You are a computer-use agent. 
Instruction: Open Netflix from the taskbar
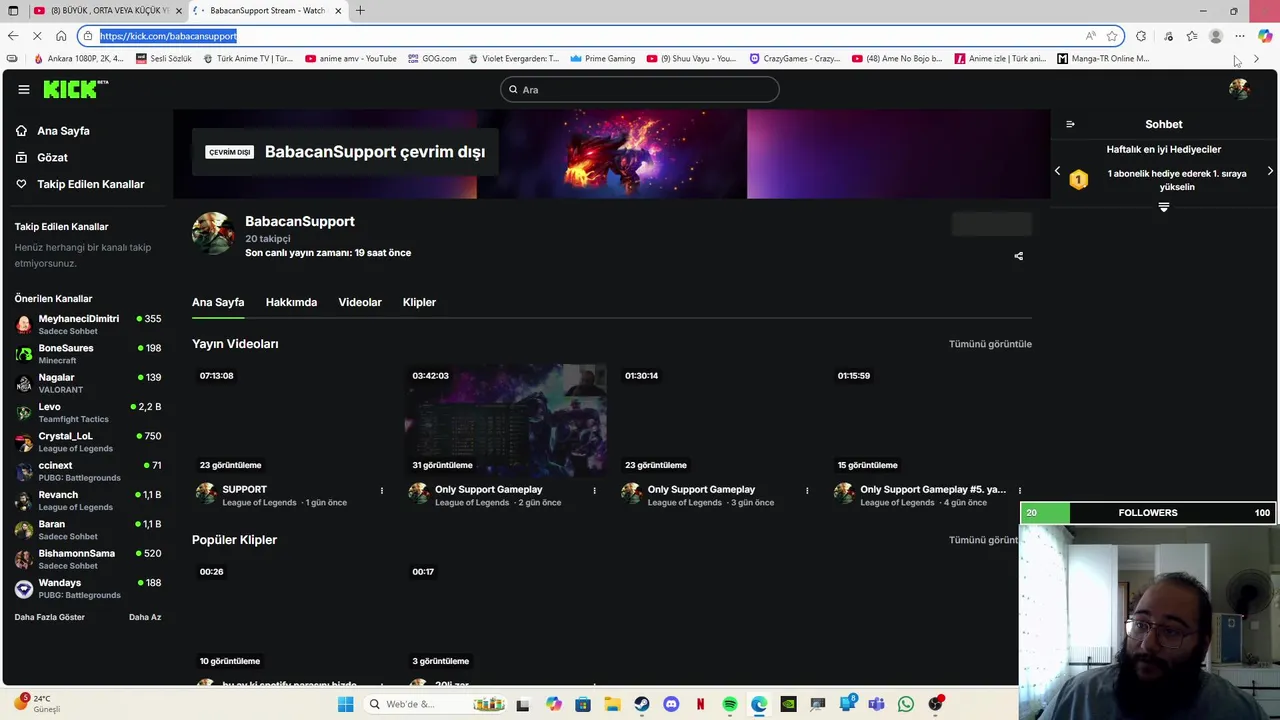[700, 704]
